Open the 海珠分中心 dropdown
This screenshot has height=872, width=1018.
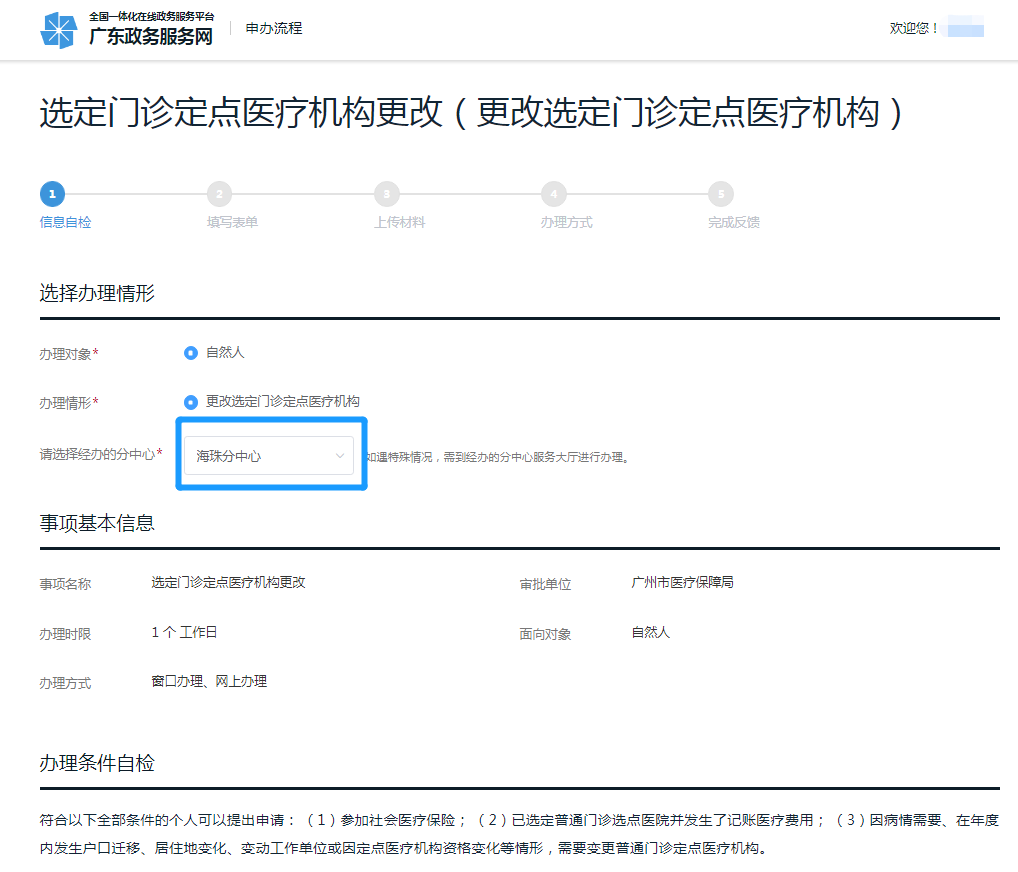tap(269, 455)
